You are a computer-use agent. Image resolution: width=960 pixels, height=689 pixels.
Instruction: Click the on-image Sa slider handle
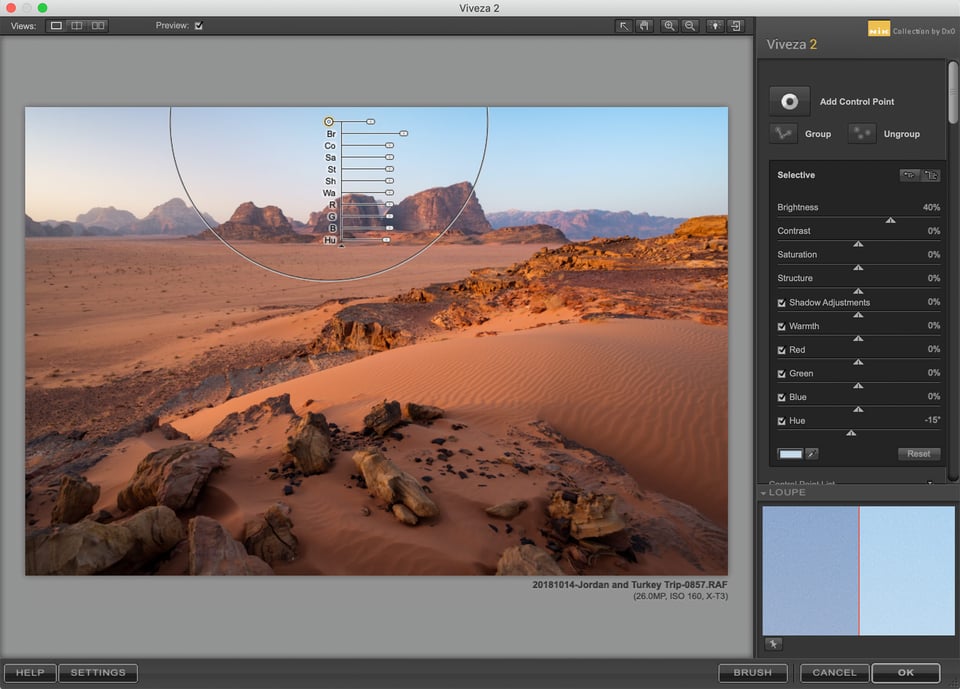coord(389,157)
